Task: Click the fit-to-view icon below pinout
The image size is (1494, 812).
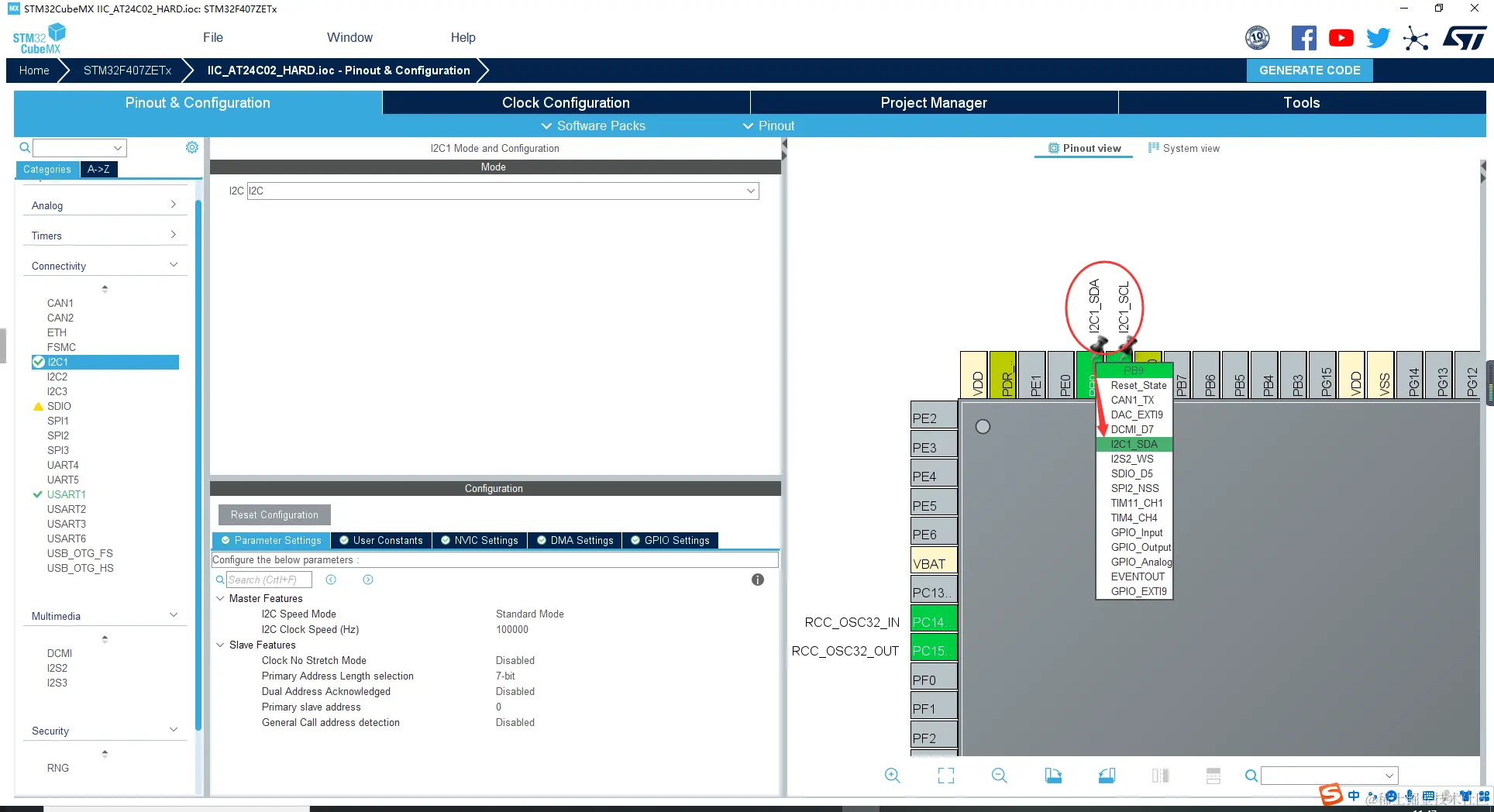Action: [x=946, y=776]
